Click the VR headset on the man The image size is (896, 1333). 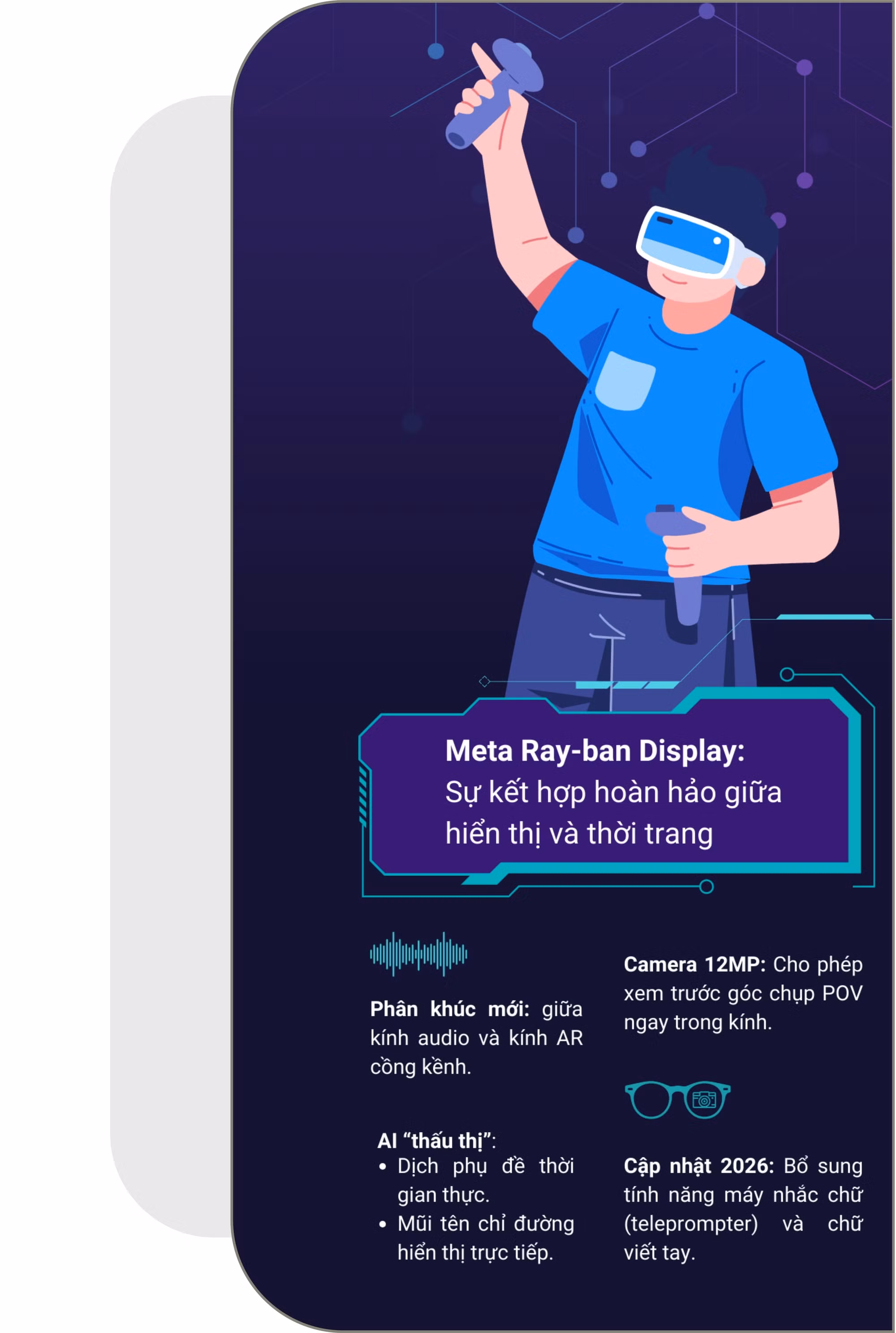click(x=700, y=246)
